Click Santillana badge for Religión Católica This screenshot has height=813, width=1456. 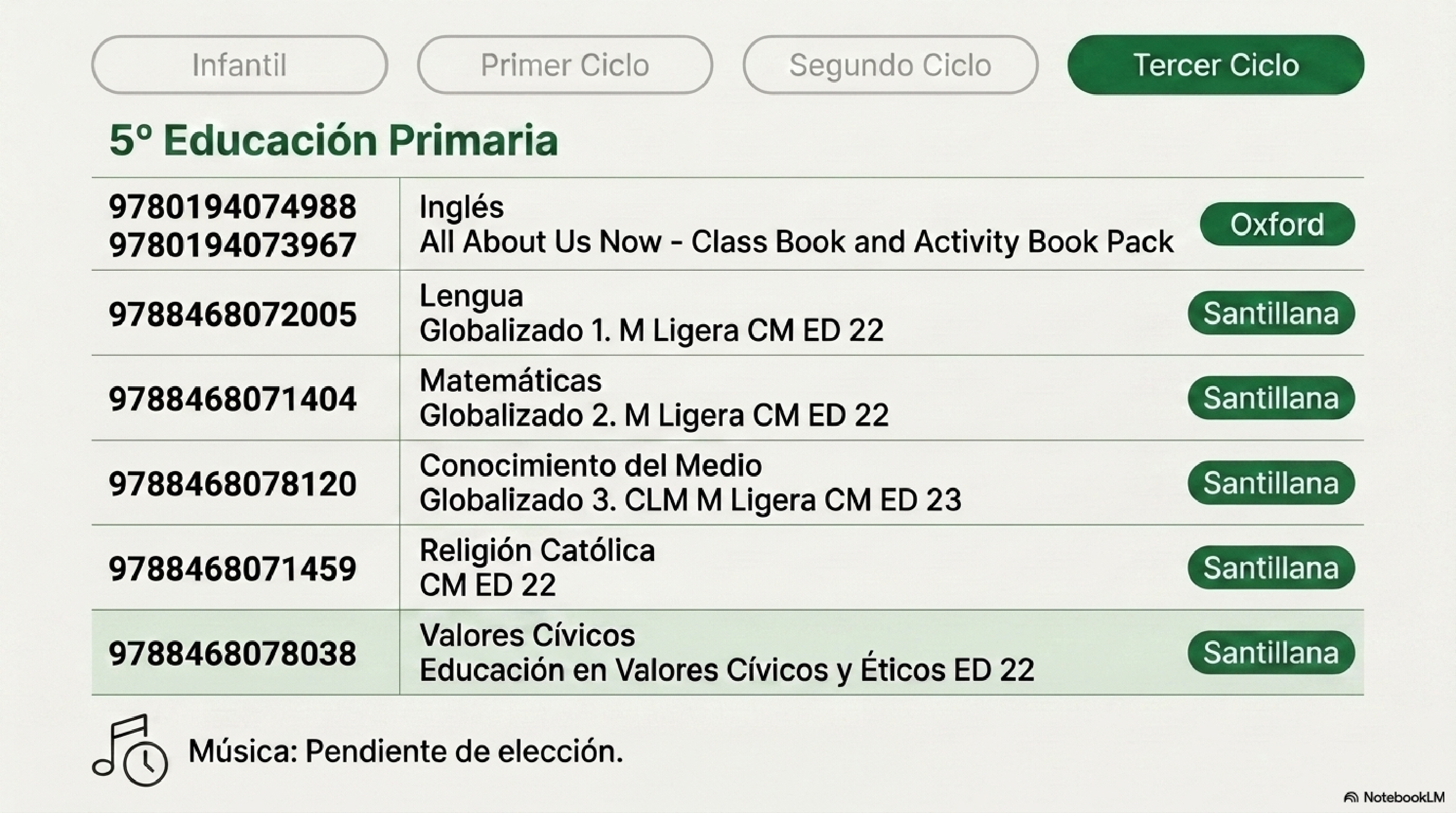point(1271,568)
